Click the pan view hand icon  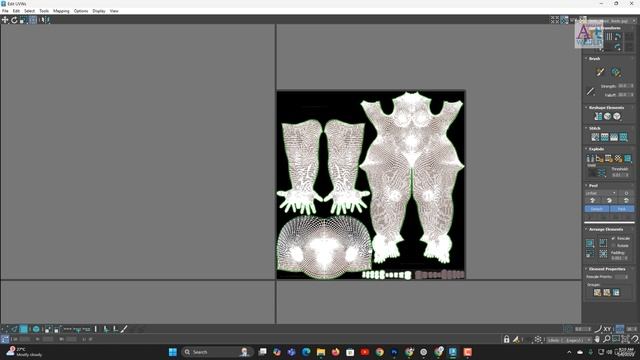pos(598,339)
